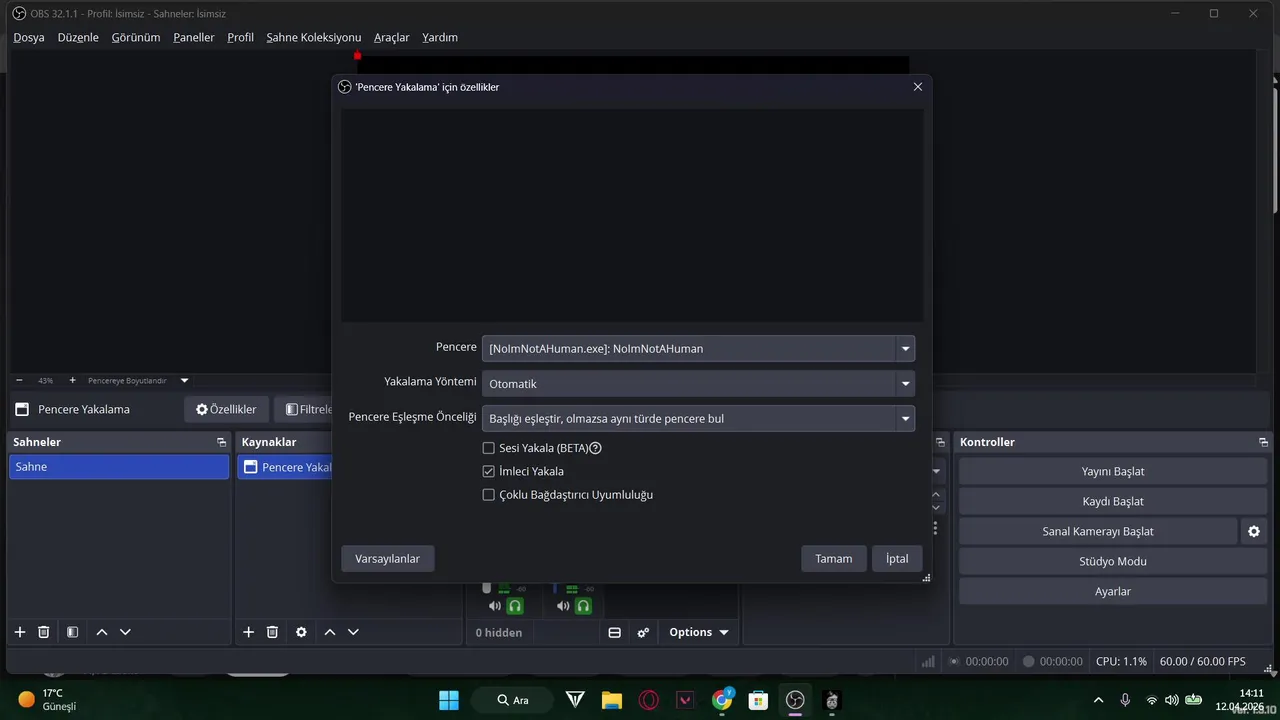Open the Araçlar menu
This screenshot has width=1280, height=720.
392,37
